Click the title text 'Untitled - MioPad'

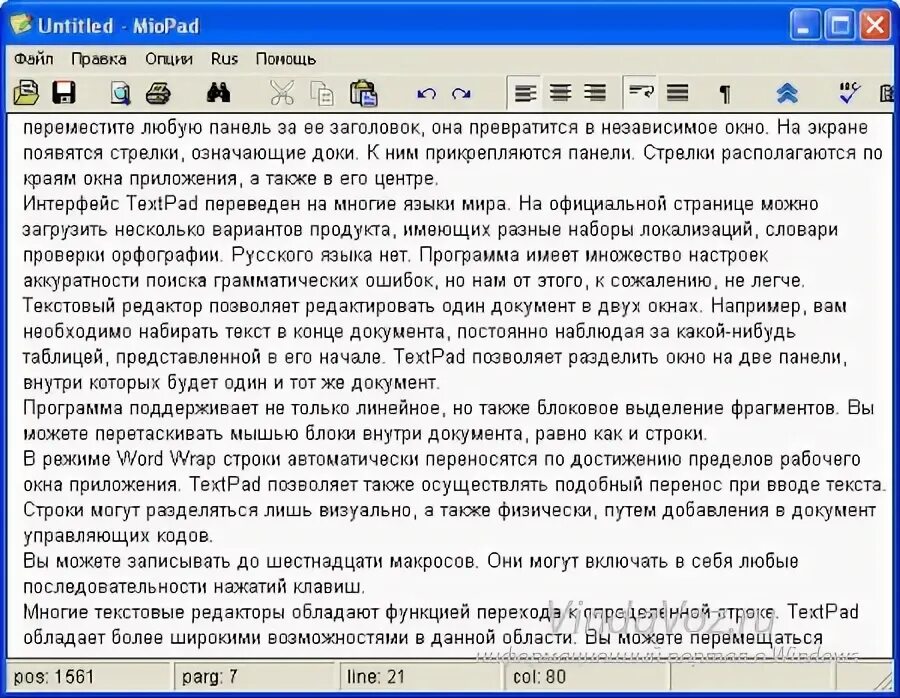point(118,25)
